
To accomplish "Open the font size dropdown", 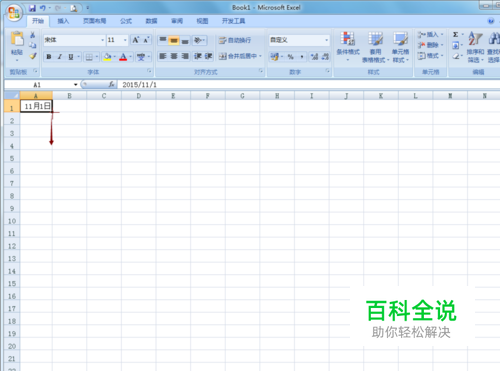I will click(125, 40).
